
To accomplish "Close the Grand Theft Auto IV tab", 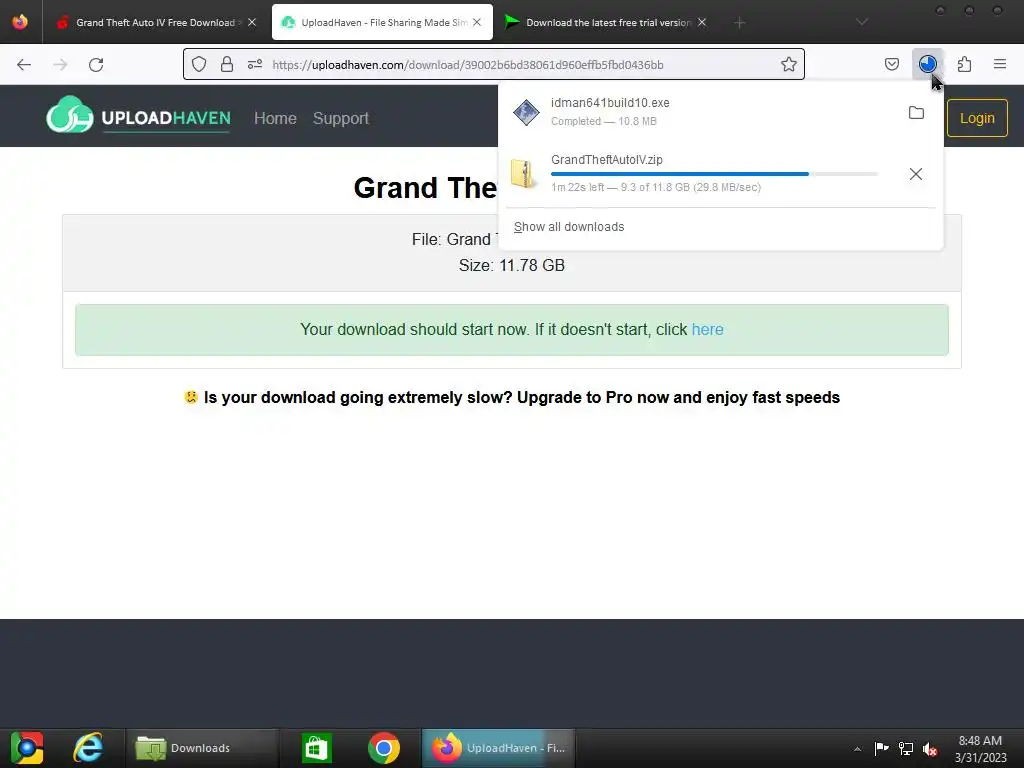I will tap(252, 22).
